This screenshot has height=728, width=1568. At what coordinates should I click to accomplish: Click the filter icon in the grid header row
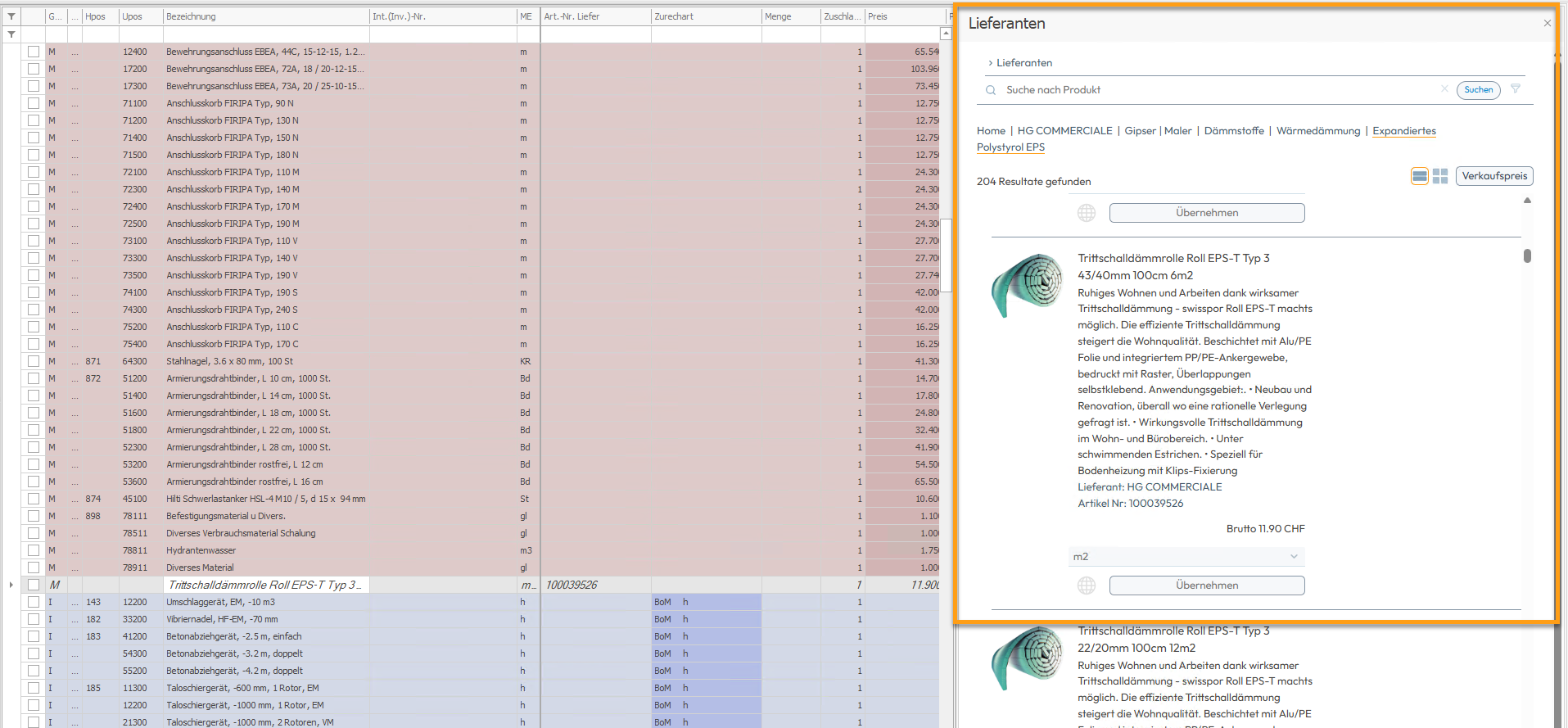(x=11, y=16)
